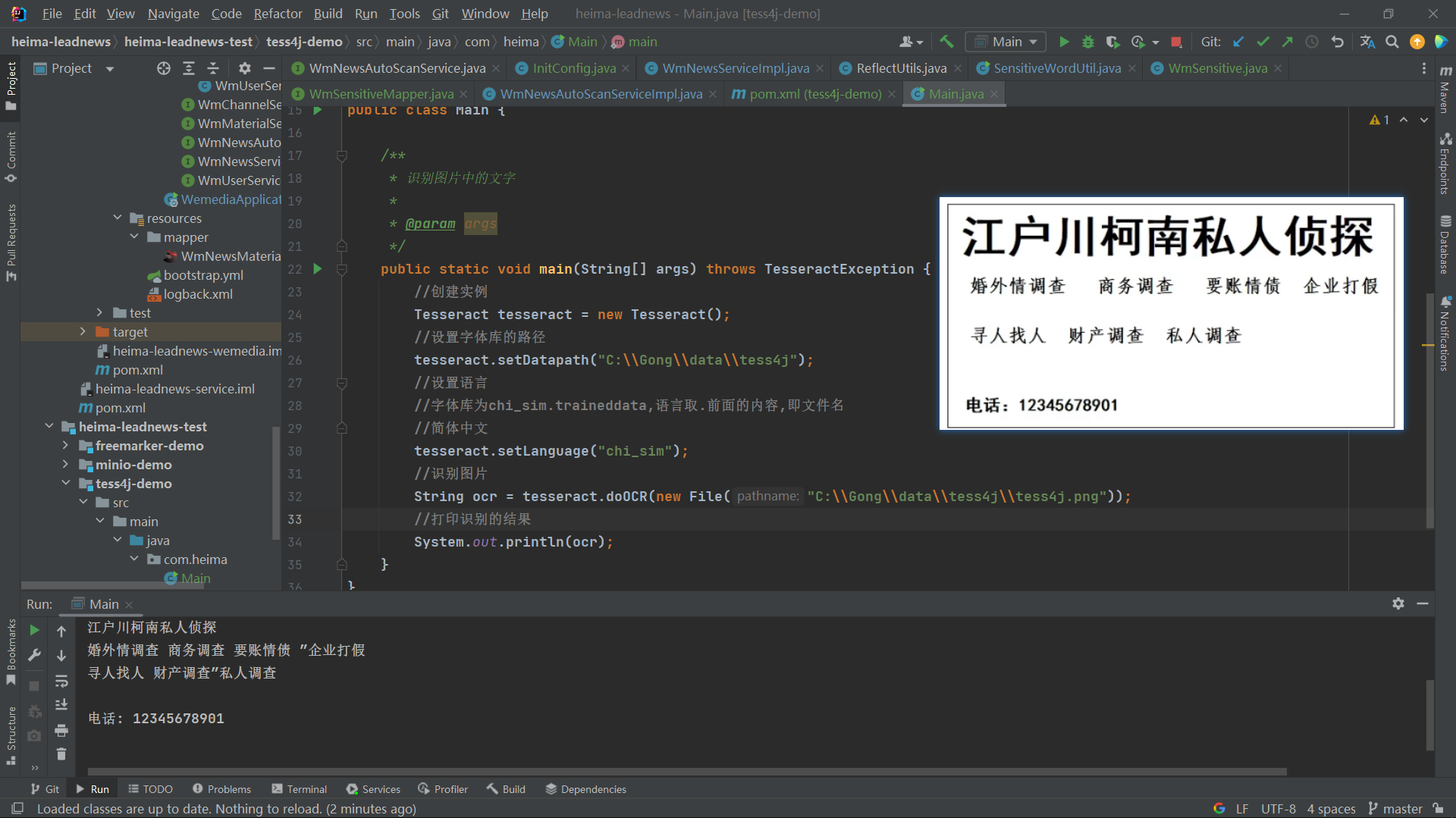Click the Git update project arrow
1456x818 pixels.
click(x=1238, y=42)
